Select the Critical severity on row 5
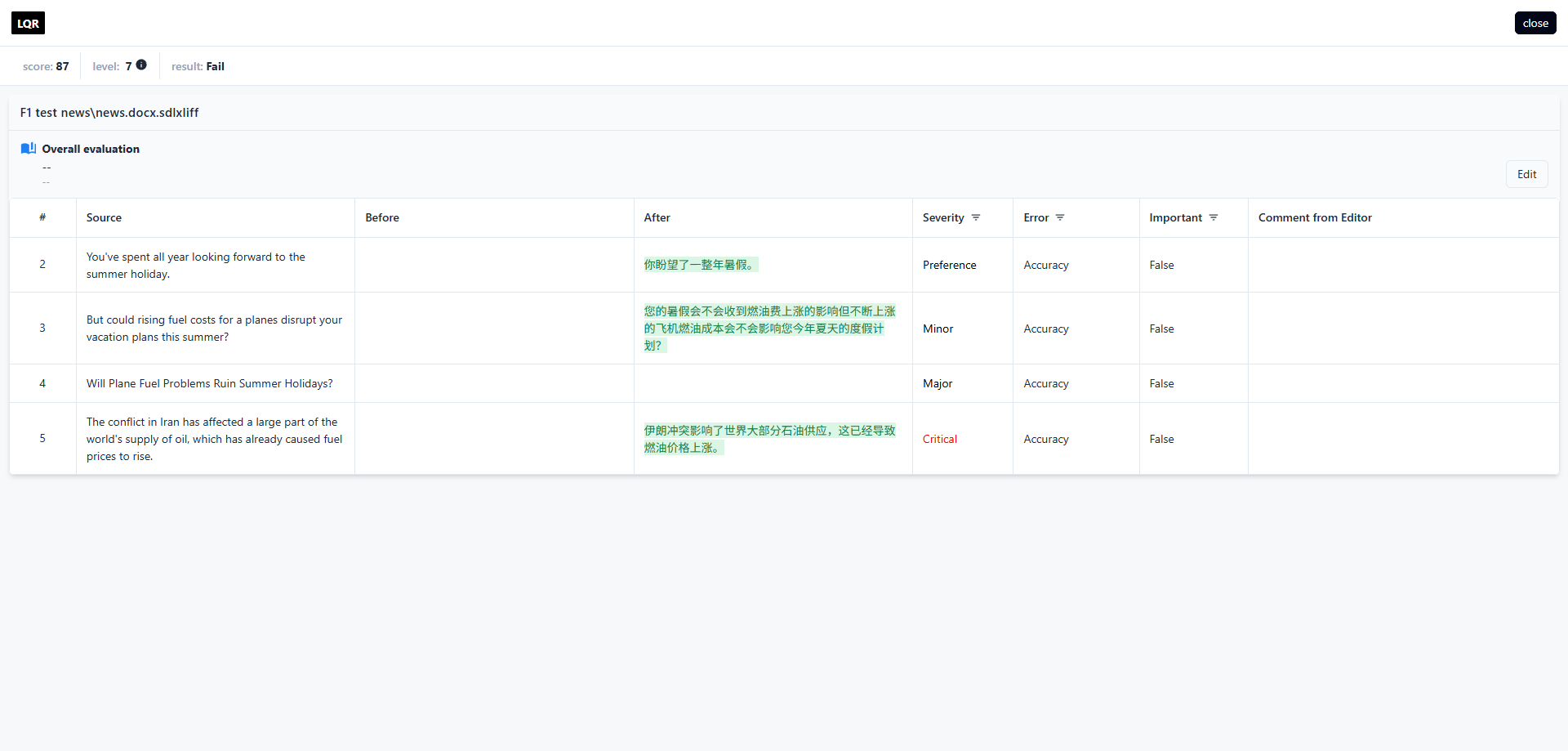Screen dimensions: 1568x751 coord(940,439)
